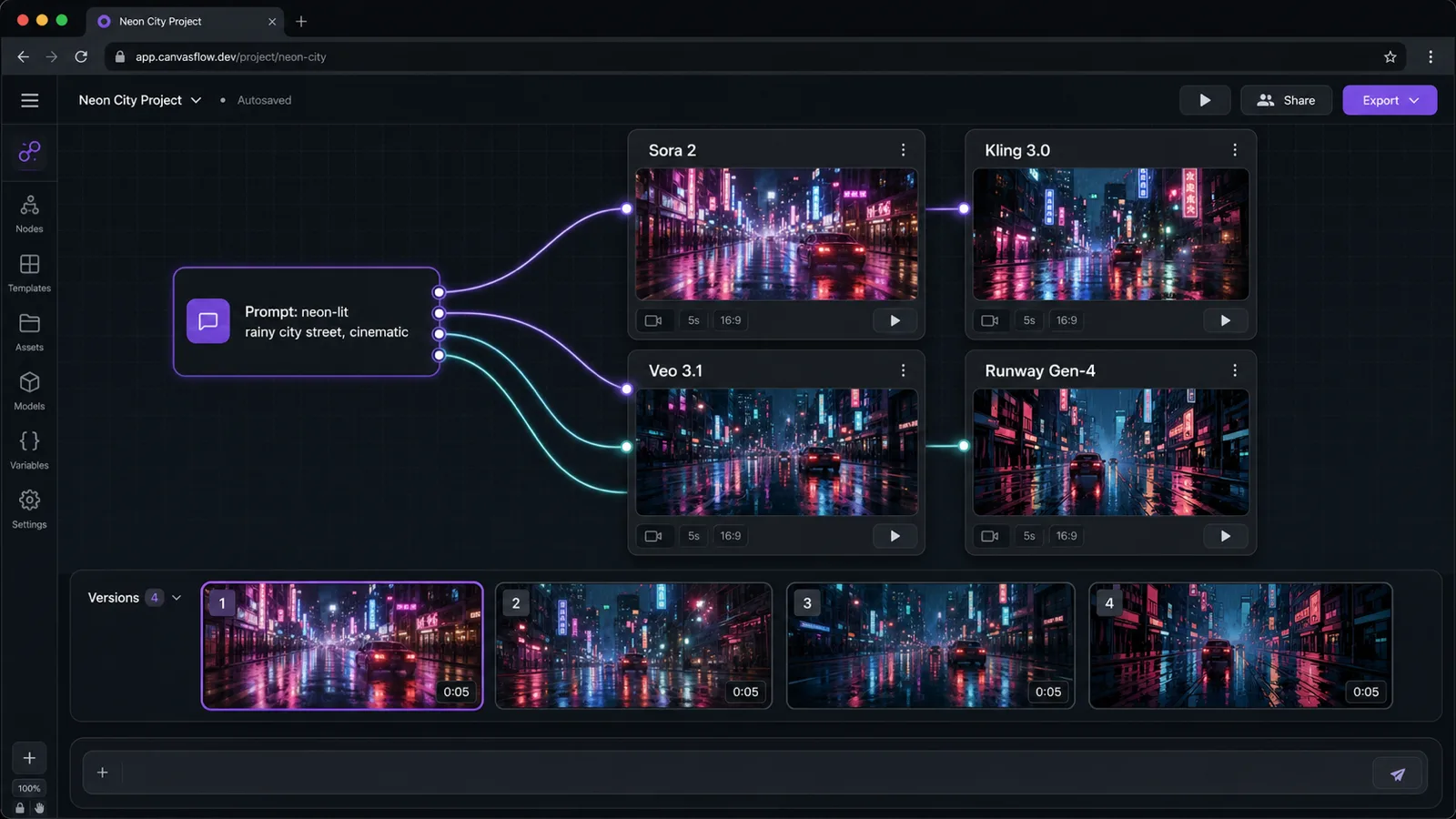
Task: Click the Runway Gen-4 video preview
Action: tap(1111, 452)
